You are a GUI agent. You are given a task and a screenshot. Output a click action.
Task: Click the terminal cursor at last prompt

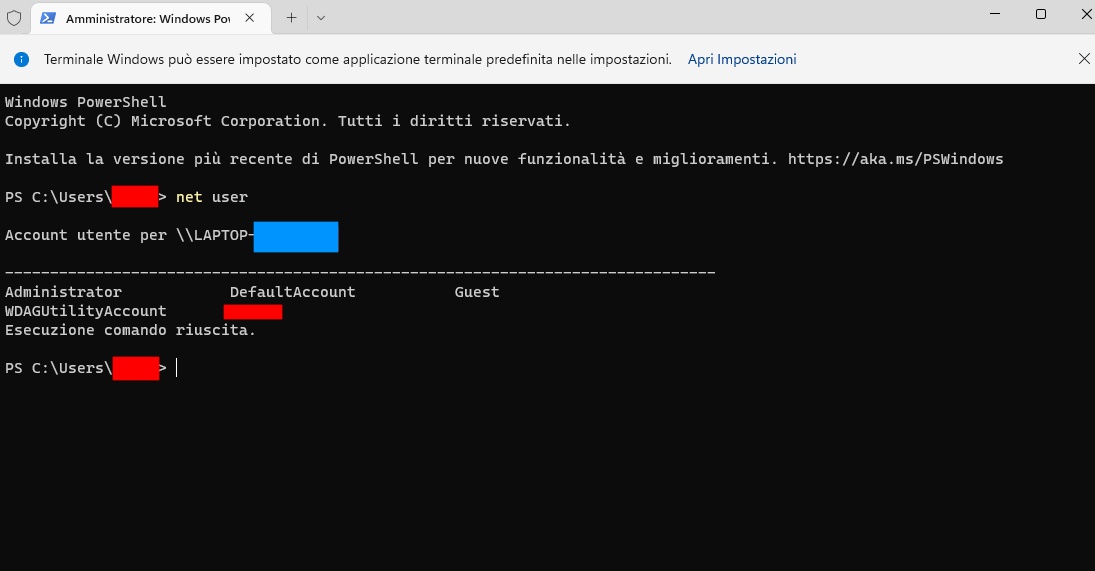tap(177, 367)
